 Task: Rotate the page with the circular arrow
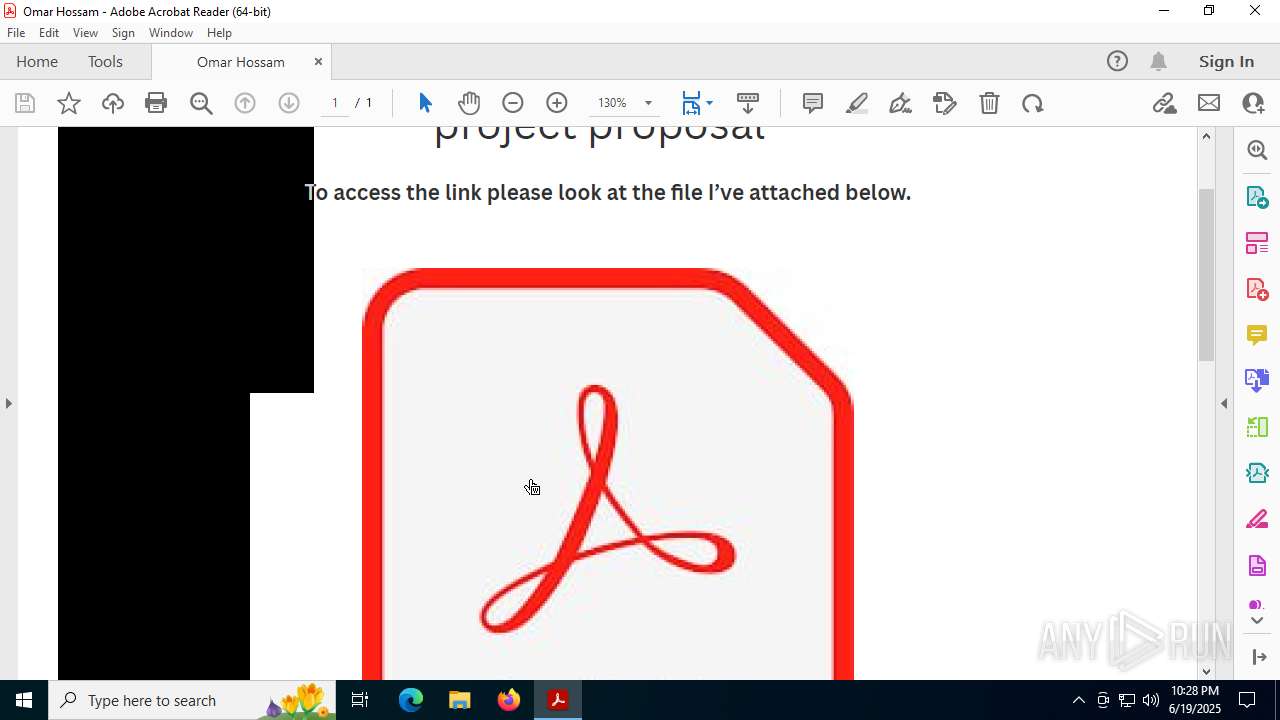click(1033, 103)
